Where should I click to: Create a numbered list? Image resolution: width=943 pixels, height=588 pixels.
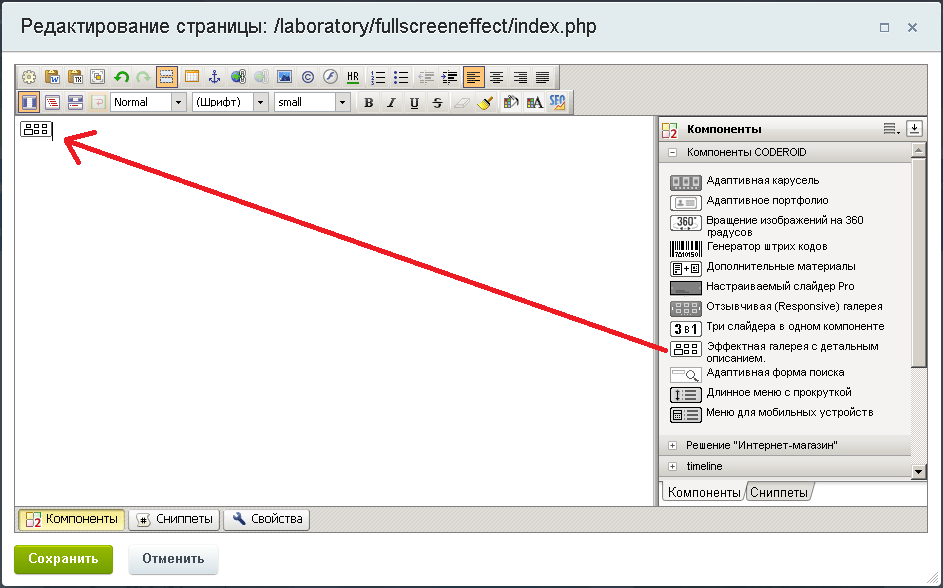[x=379, y=77]
